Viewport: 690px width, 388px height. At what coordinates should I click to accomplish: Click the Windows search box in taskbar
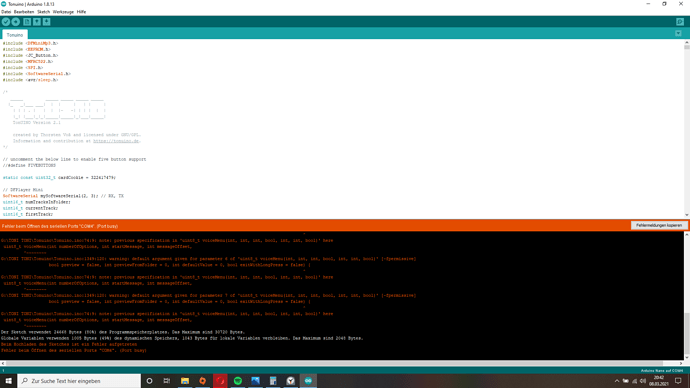point(79,381)
